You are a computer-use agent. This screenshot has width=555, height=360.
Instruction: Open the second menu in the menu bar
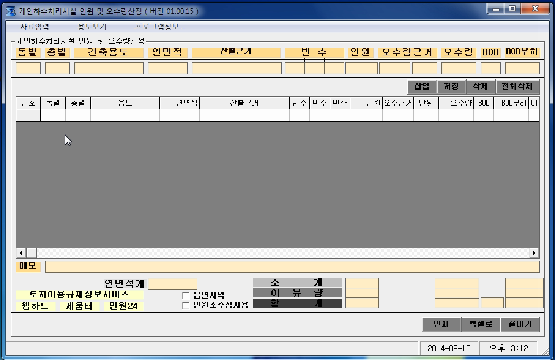pos(92,27)
